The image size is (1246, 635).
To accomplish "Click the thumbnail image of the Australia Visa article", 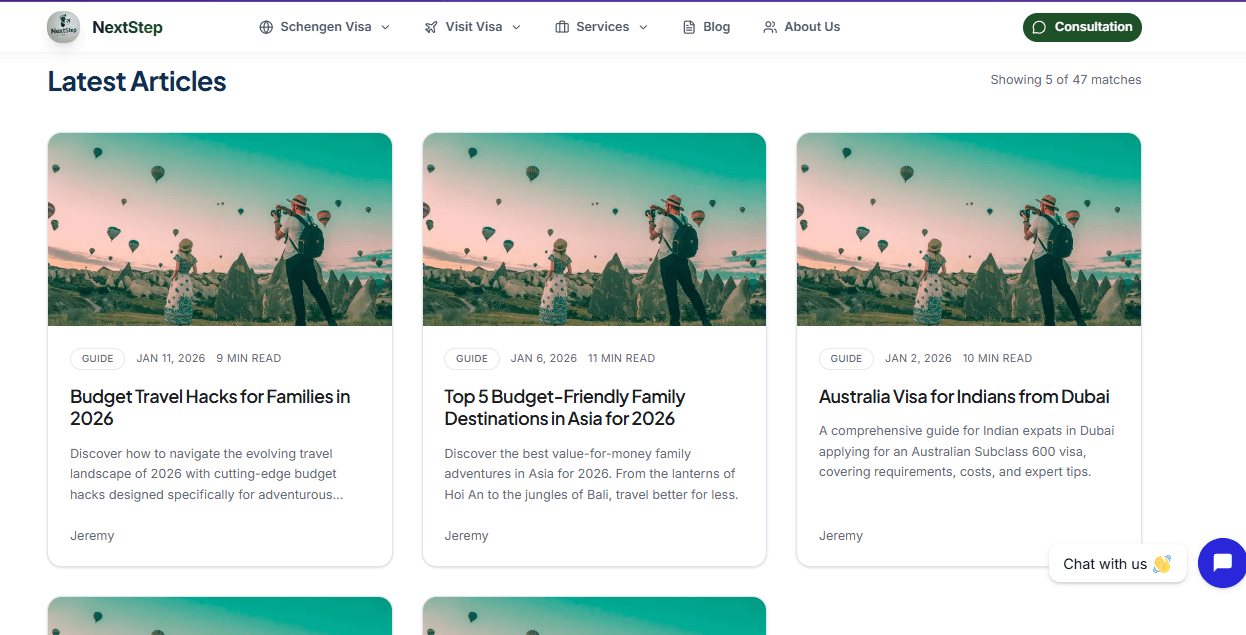I will [969, 229].
